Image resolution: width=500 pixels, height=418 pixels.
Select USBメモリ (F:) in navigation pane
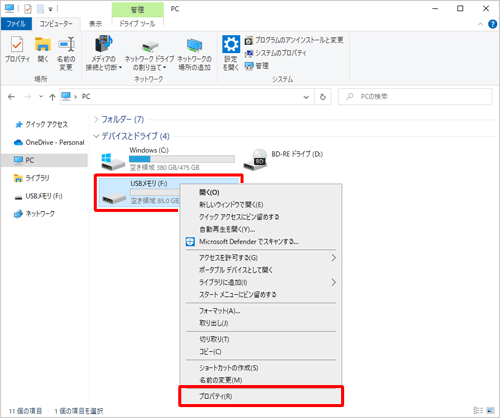pos(38,196)
